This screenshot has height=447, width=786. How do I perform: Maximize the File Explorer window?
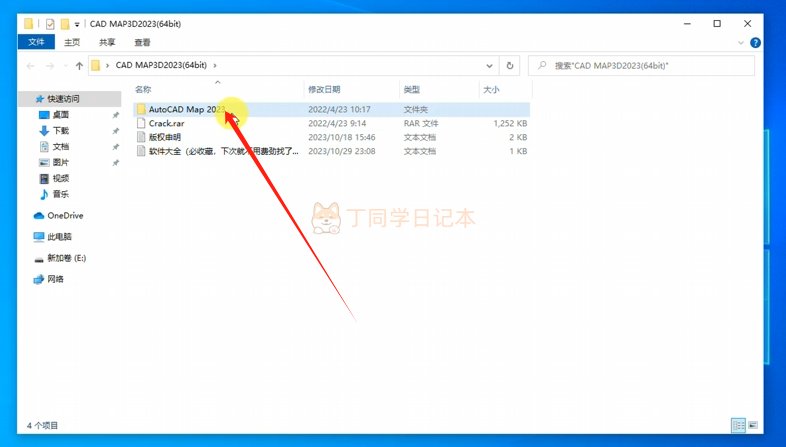coord(717,24)
